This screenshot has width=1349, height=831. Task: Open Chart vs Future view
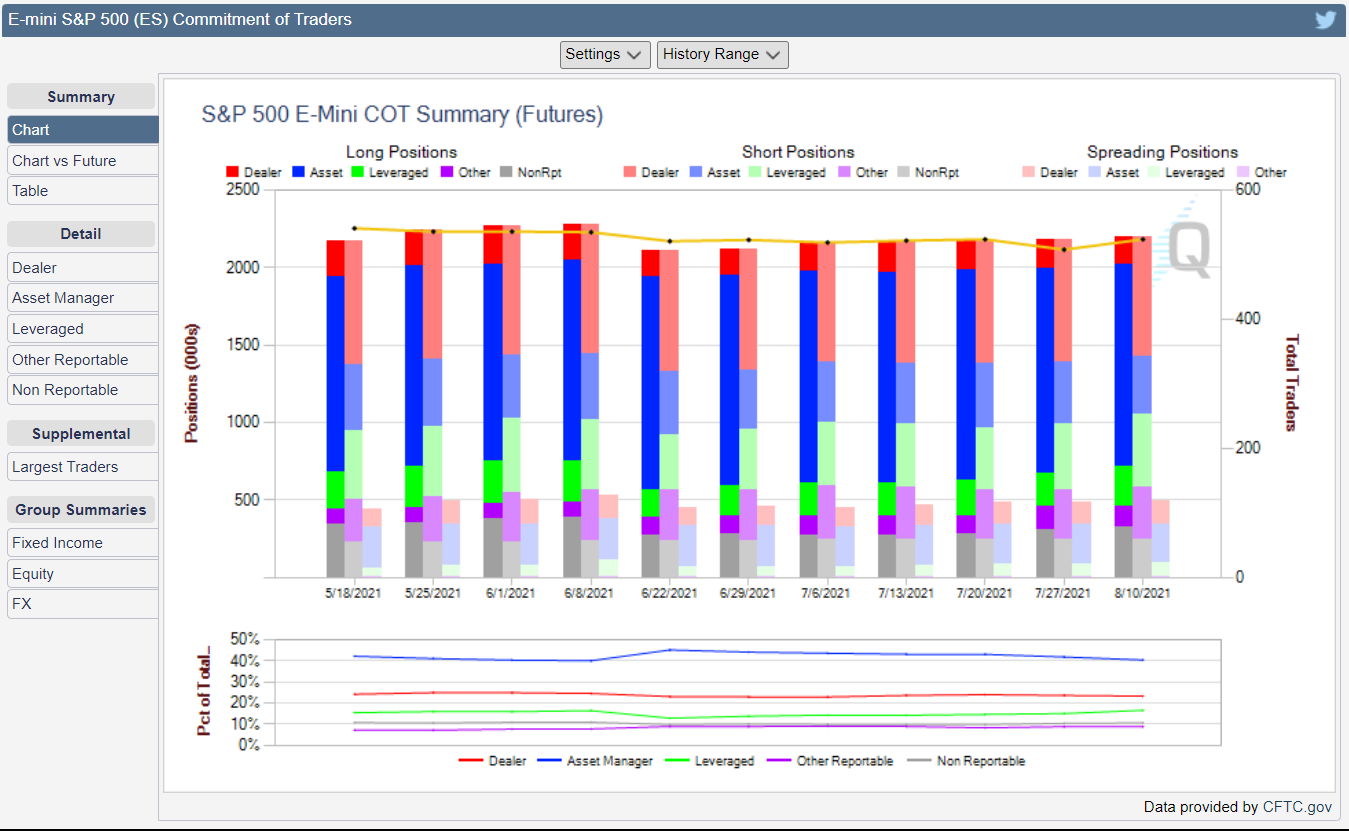pyautogui.click(x=82, y=160)
